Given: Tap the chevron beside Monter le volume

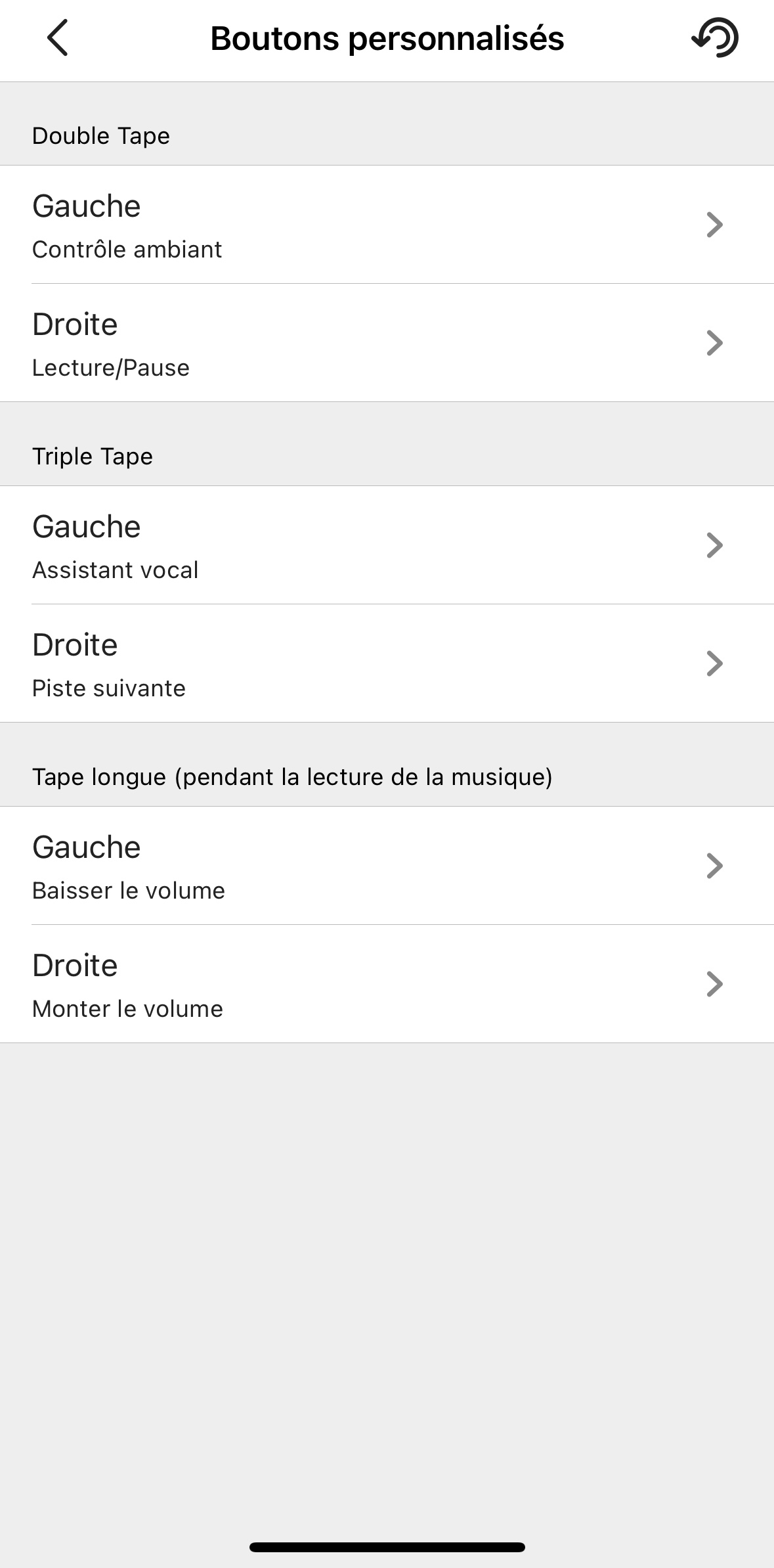Looking at the screenshot, I should 714,984.
